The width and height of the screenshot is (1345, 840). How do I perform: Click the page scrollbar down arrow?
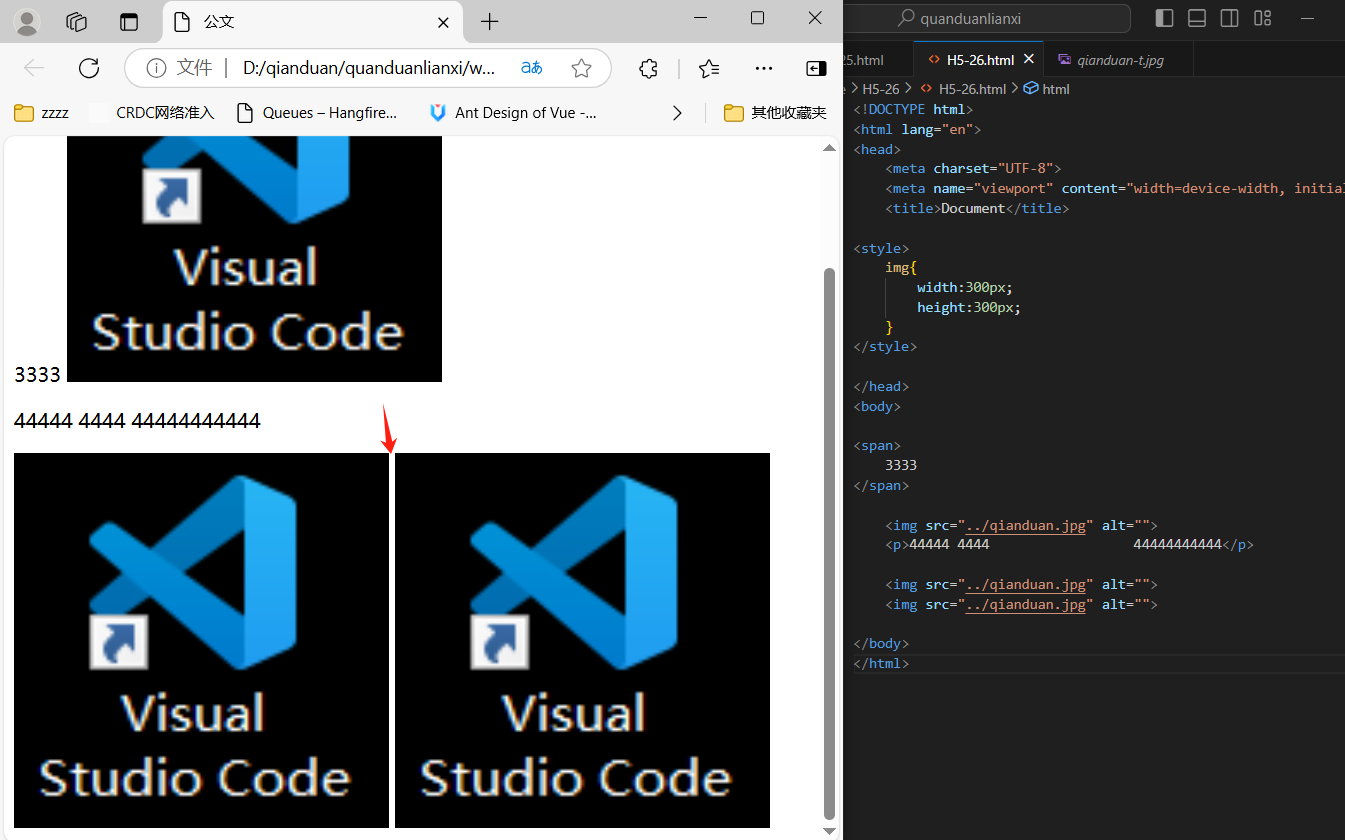(828, 830)
